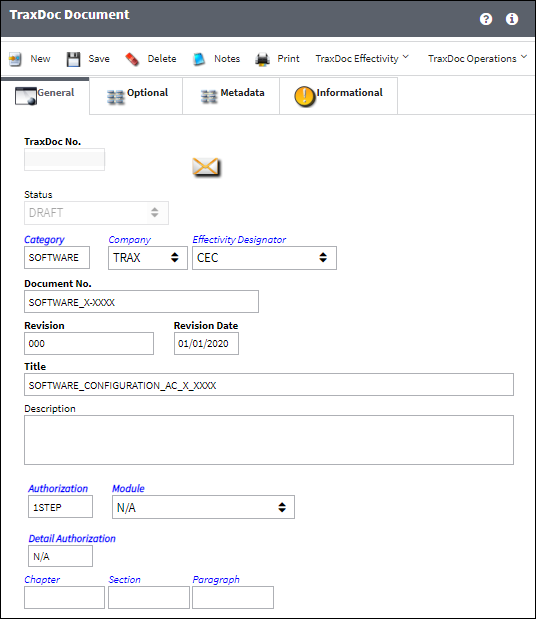Click the Revision Date field
Viewport: 536px width, 619px height.
pyautogui.click(x=206, y=343)
